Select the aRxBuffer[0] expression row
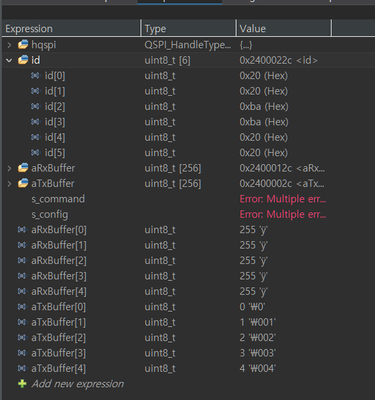Image resolution: width=375 pixels, height=400 pixels. 188,230
